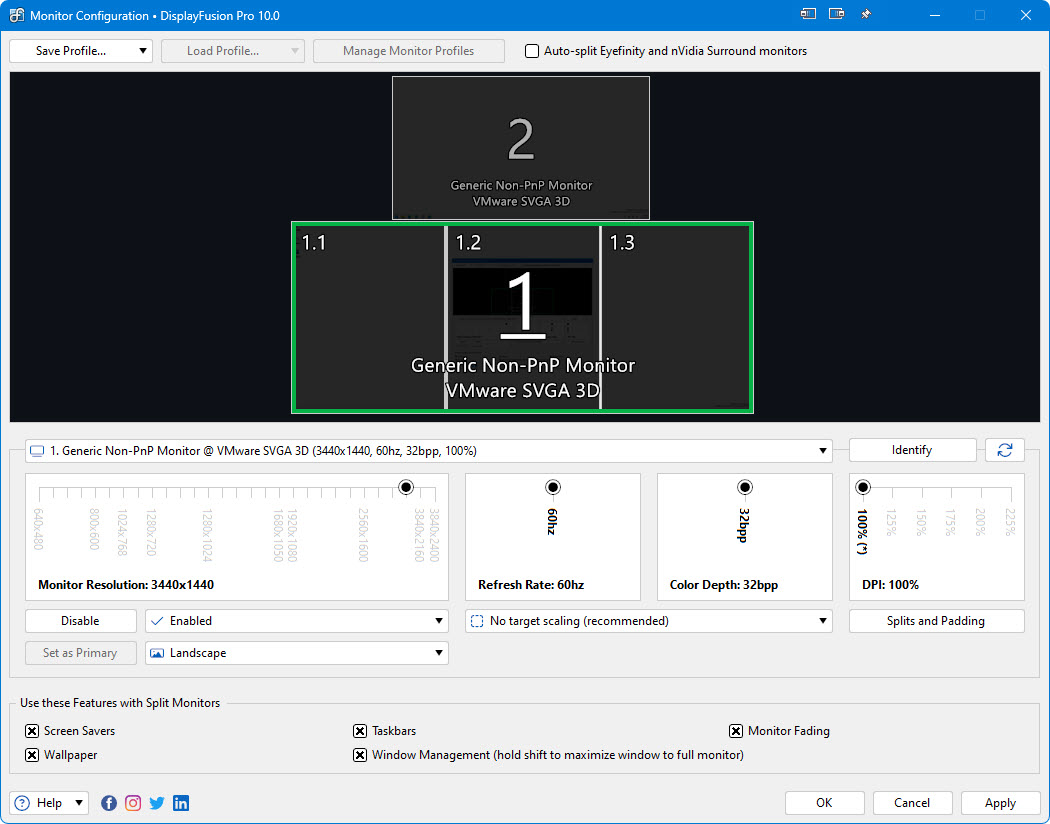
Task: Open the Twitter link icon
Action: point(157,803)
